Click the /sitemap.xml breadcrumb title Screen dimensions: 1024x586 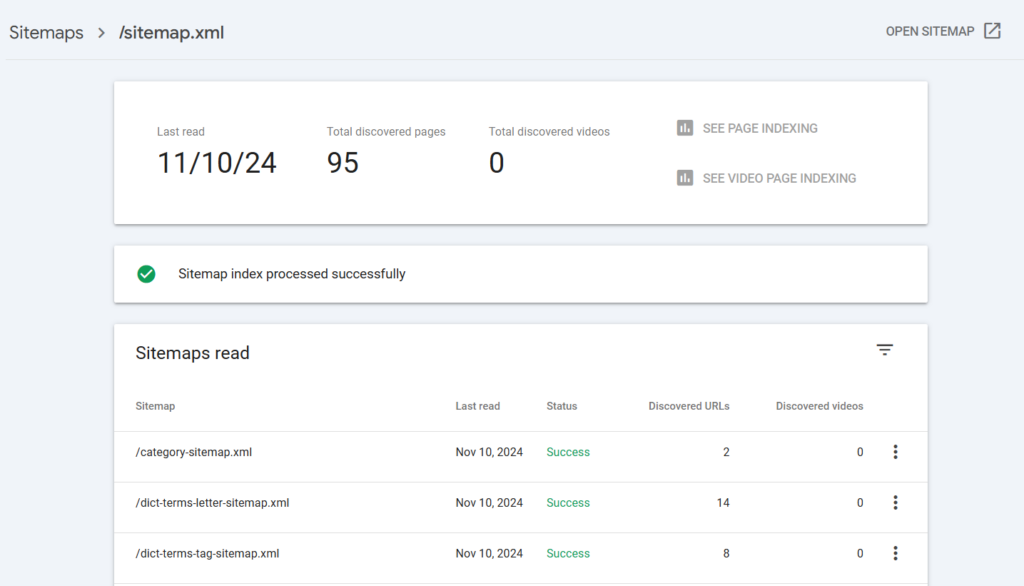pos(171,33)
